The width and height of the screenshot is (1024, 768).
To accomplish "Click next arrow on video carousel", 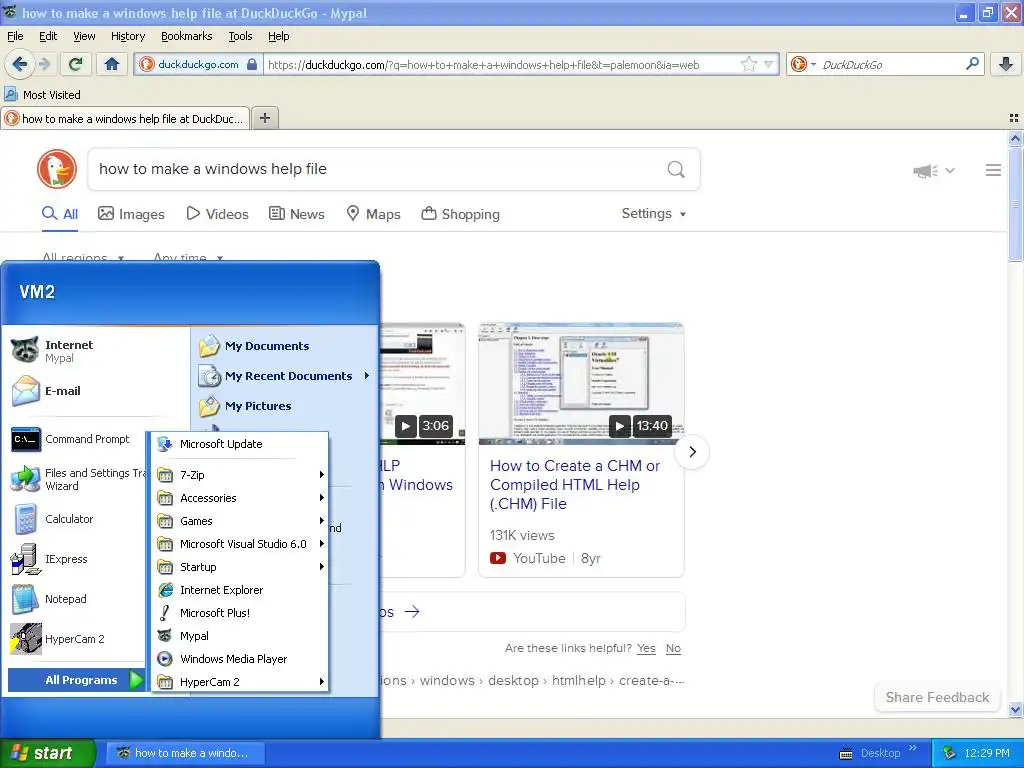I will [x=692, y=452].
